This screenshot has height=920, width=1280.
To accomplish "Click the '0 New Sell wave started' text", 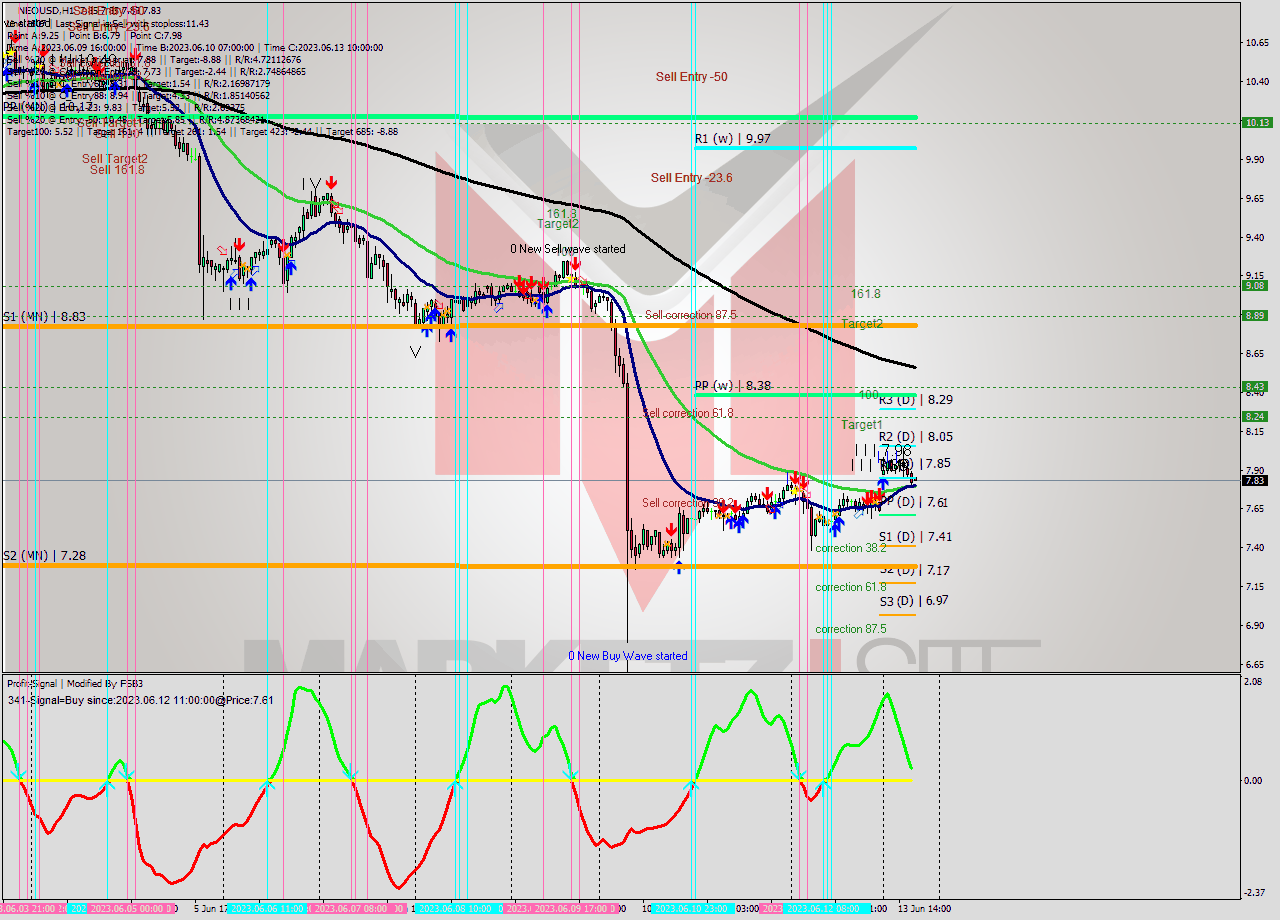I will click(568, 249).
